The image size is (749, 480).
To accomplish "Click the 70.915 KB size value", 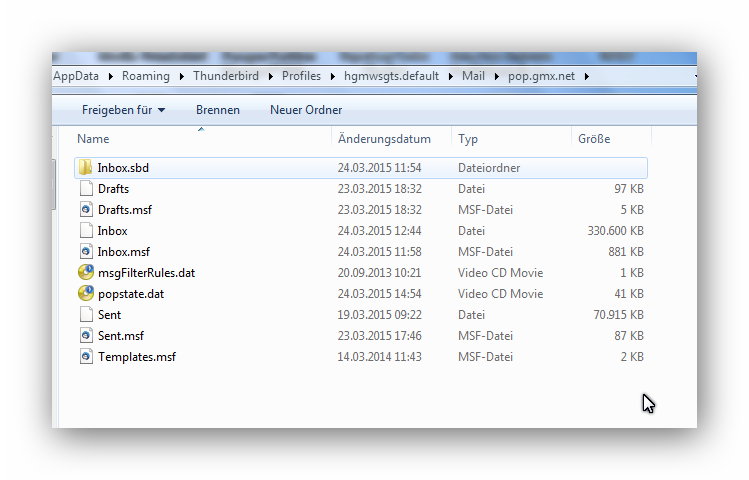I will click(619, 315).
